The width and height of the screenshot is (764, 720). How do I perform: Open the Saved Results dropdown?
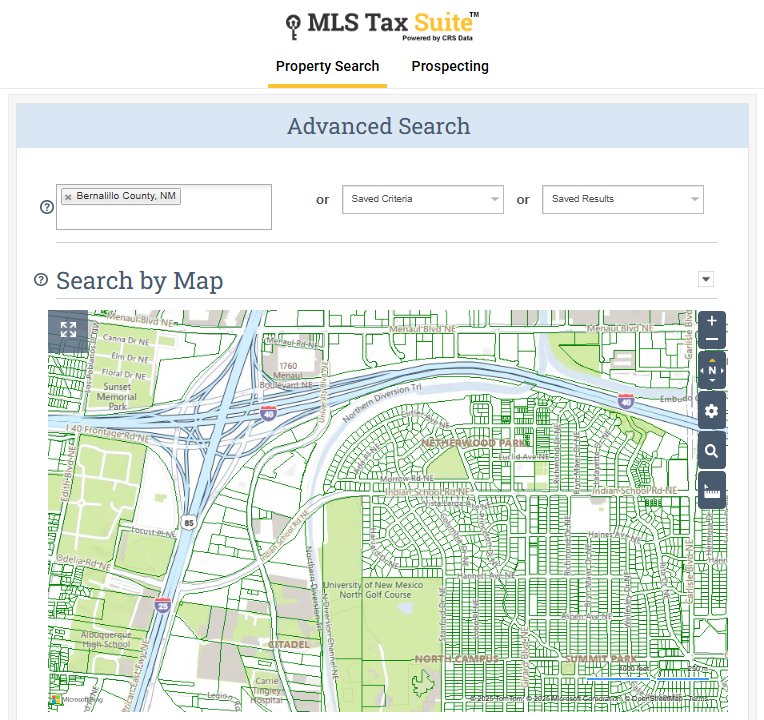(622, 199)
